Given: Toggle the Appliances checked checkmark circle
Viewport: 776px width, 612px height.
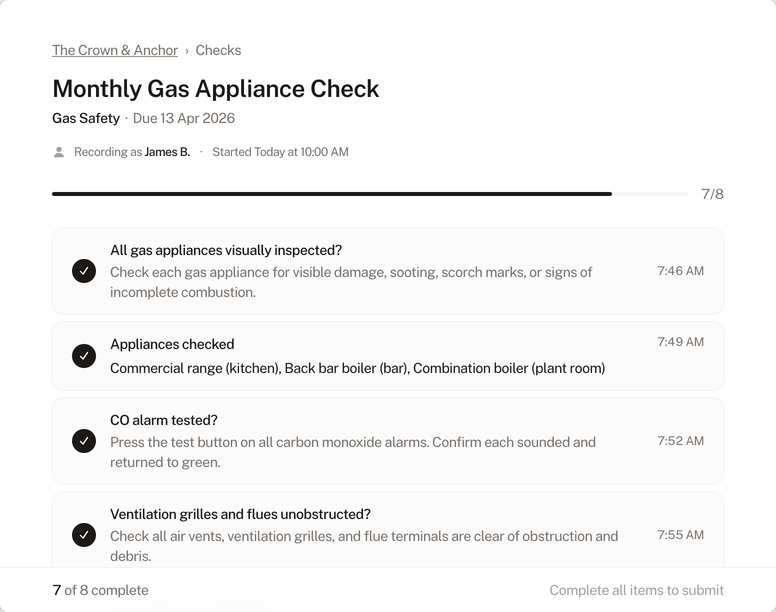Looking at the screenshot, I should pyautogui.click(x=84, y=356).
